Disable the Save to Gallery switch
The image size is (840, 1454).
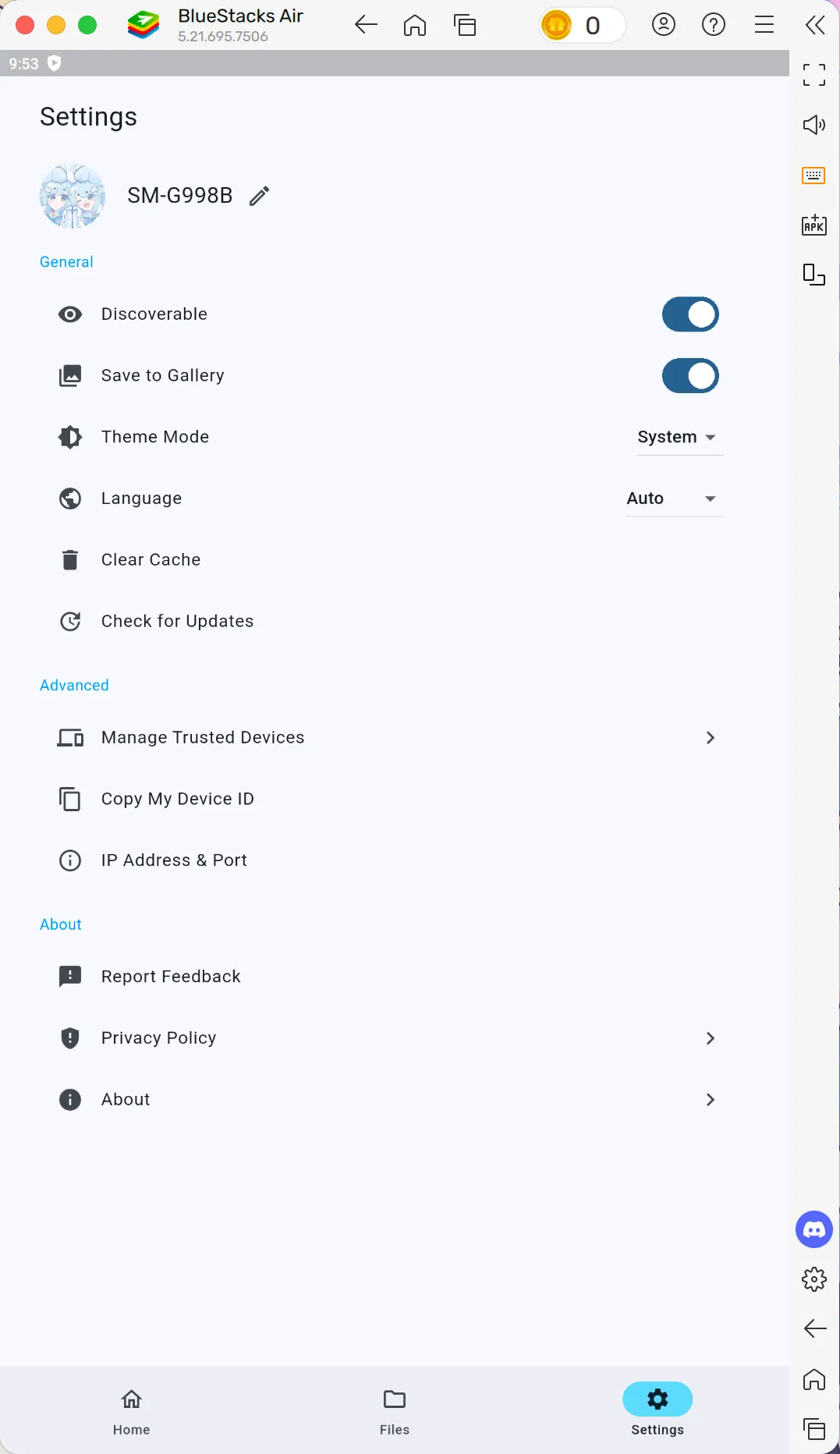tap(690, 376)
